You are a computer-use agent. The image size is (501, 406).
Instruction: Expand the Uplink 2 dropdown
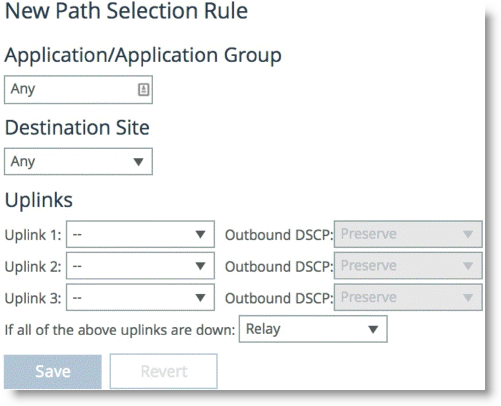(x=140, y=266)
